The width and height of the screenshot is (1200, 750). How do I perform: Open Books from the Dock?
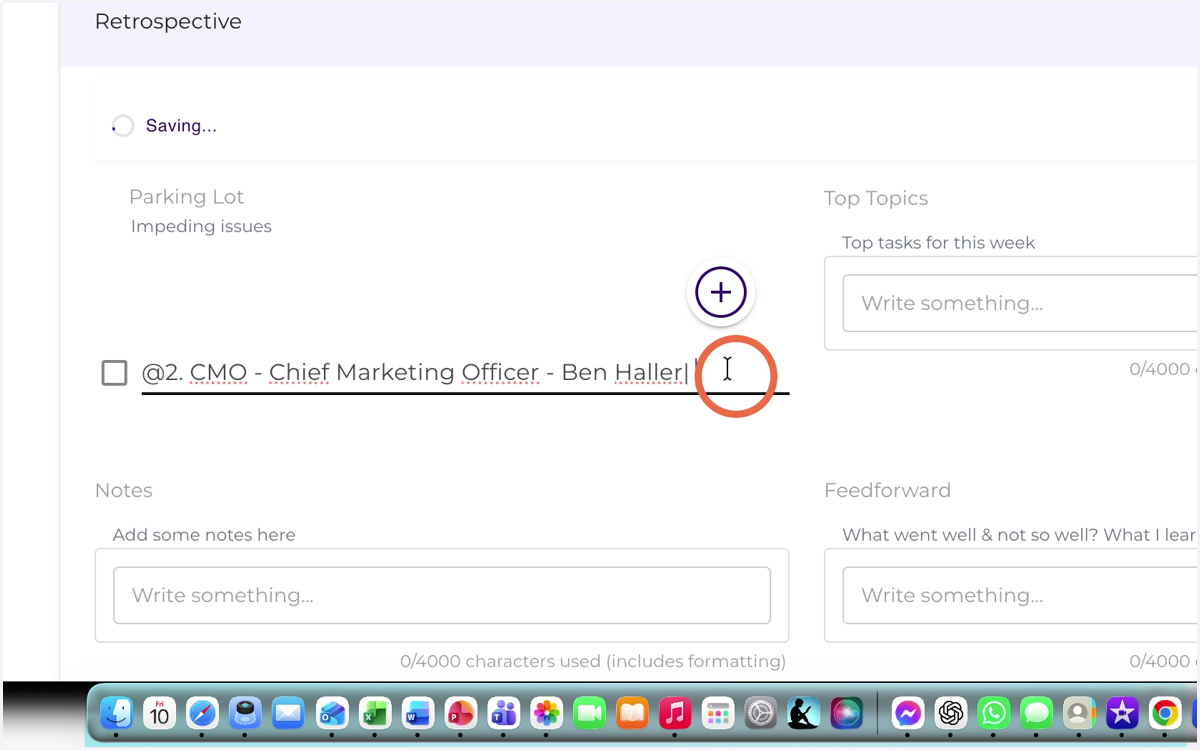click(x=633, y=712)
